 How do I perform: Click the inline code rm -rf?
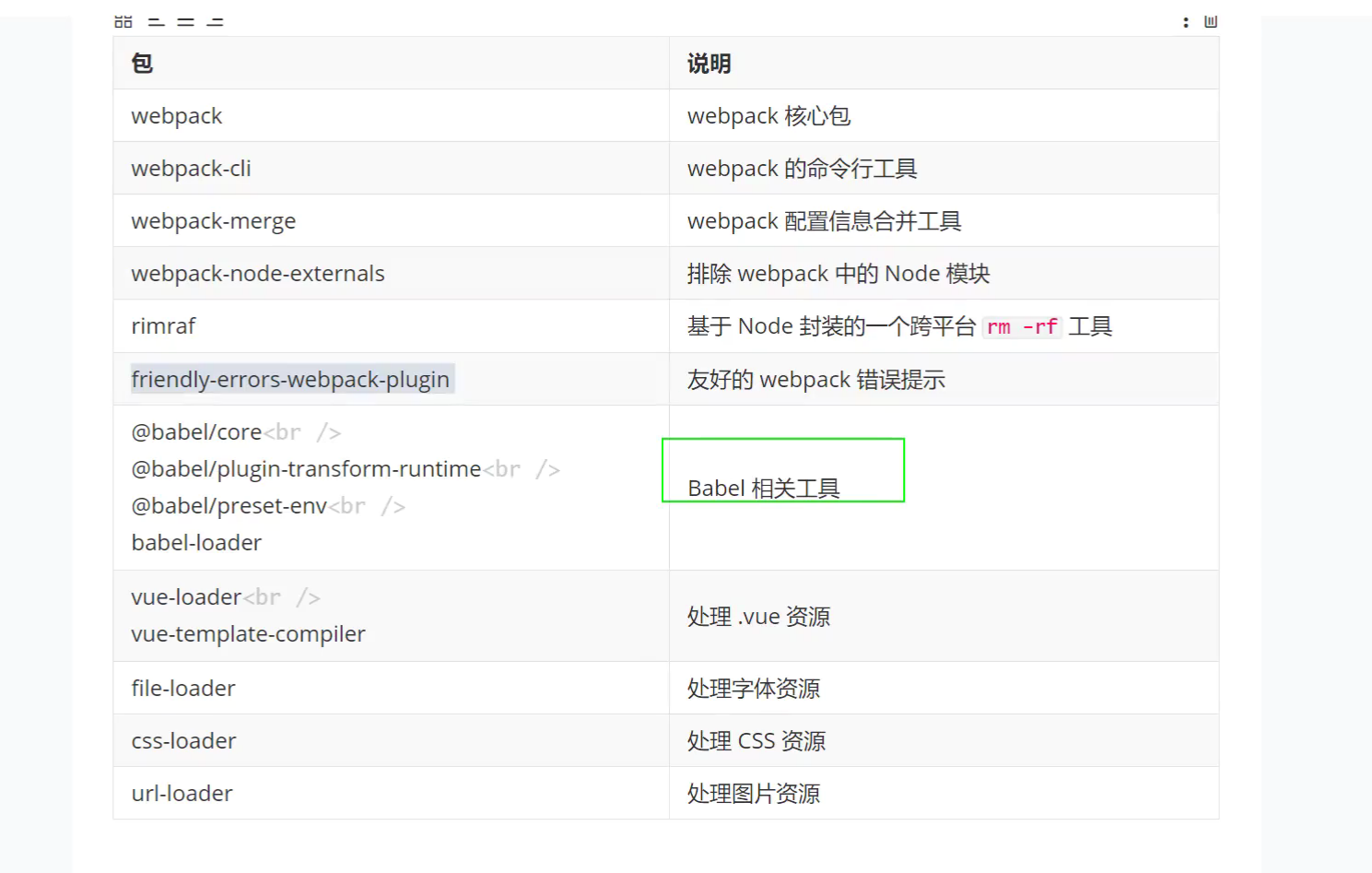1022,327
